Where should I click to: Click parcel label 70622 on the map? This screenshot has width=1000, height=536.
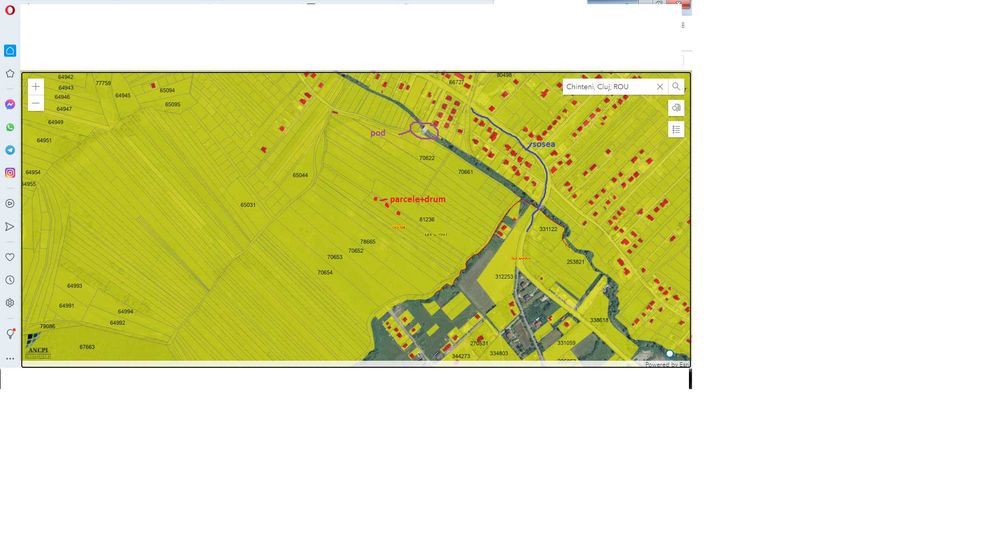pyautogui.click(x=427, y=158)
